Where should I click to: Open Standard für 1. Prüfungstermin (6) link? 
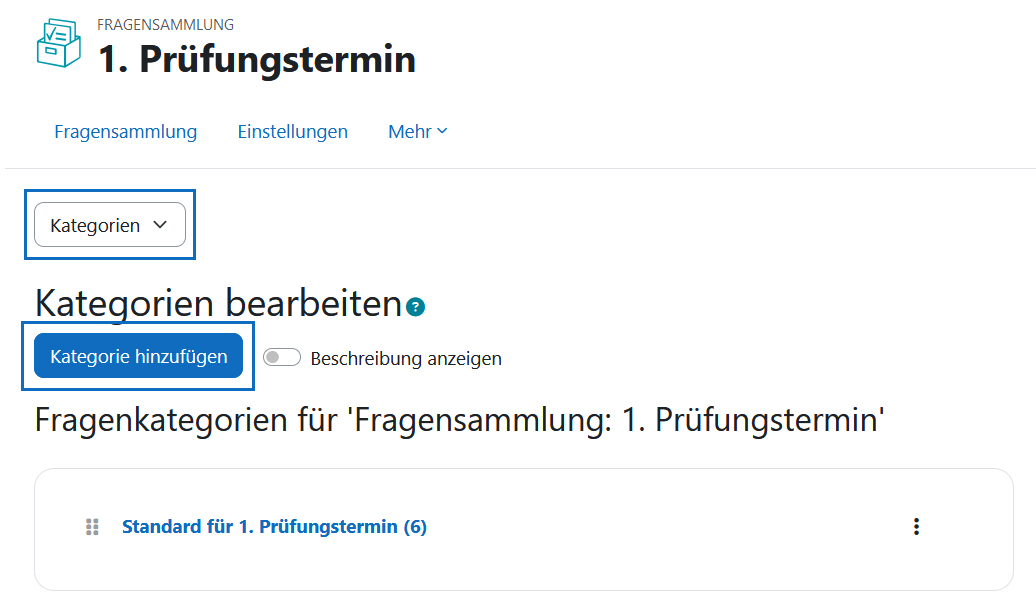(x=274, y=527)
